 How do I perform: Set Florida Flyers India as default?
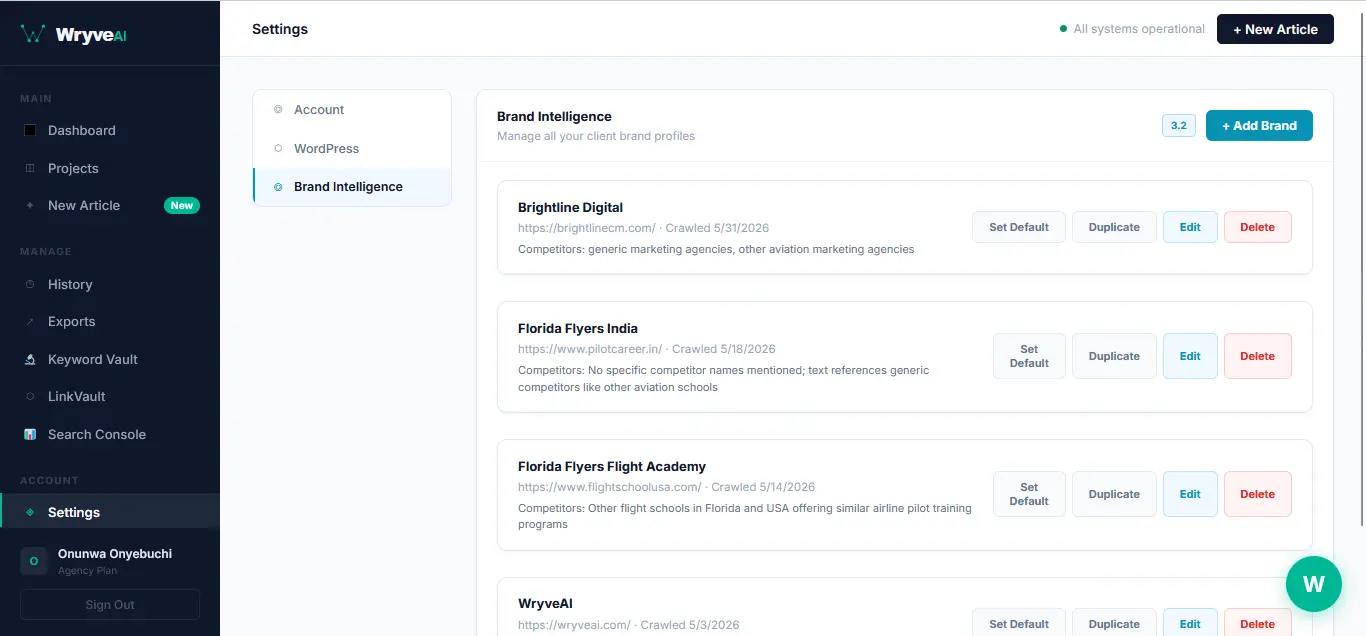[x=1029, y=356]
